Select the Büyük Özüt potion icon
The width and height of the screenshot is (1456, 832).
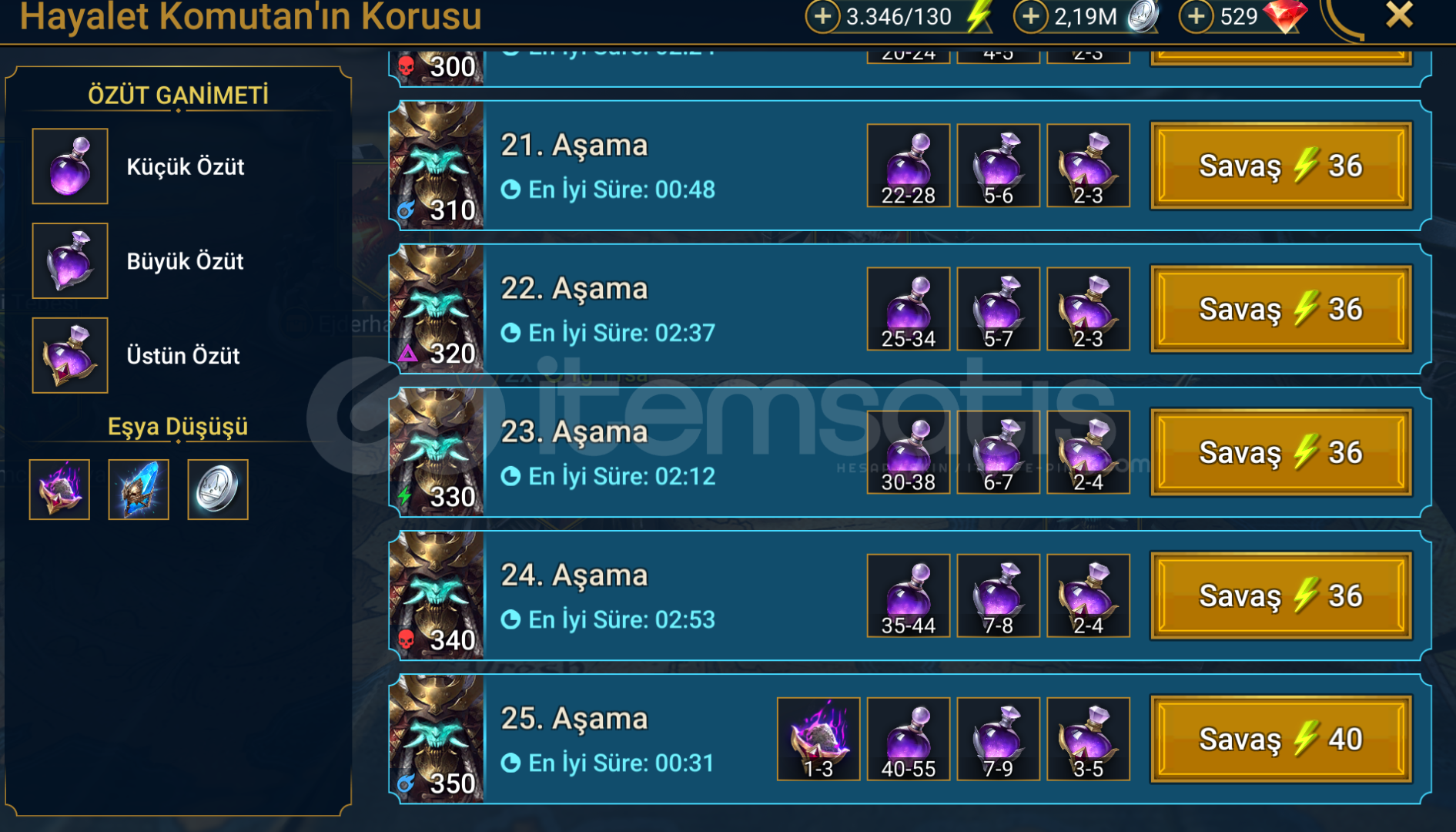[70, 261]
